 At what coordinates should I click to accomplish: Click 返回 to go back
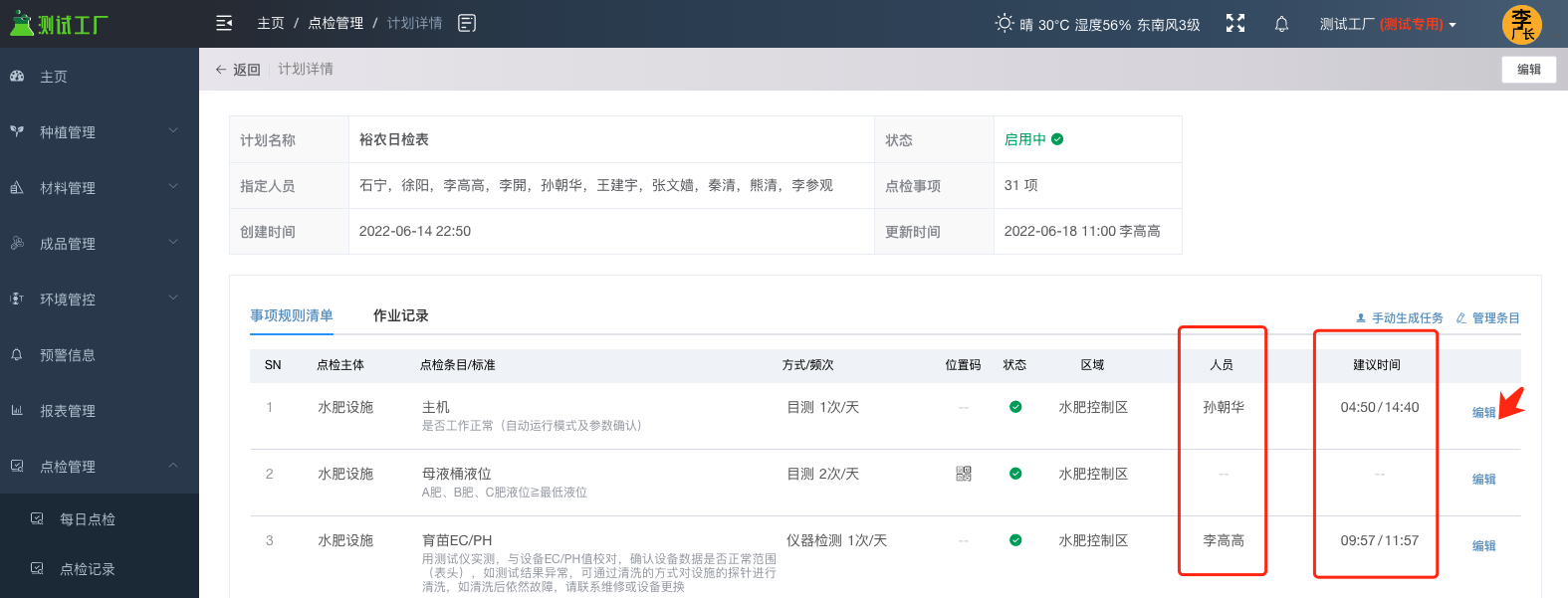click(x=247, y=70)
